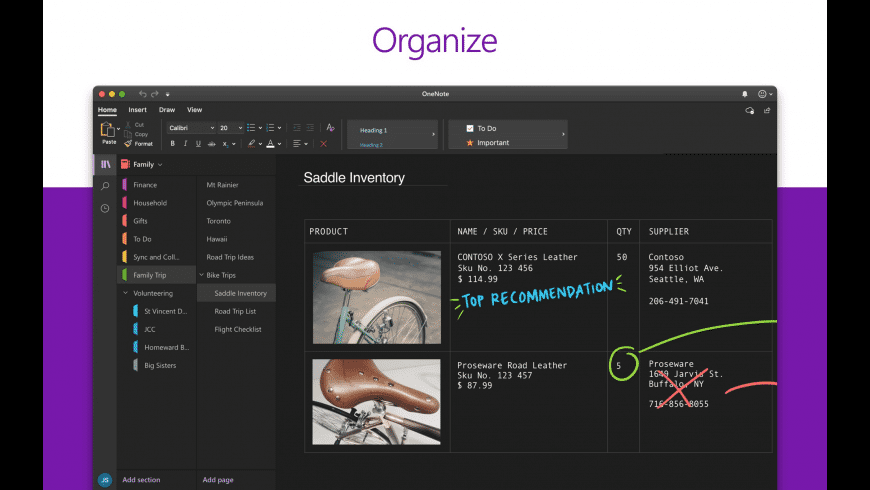
Task: Select the Family Trip section
Action: click(157, 275)
